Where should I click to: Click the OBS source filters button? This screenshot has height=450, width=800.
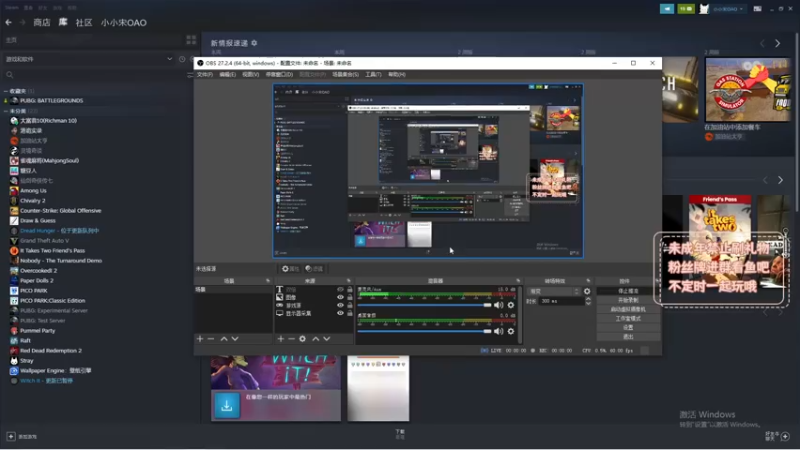[314, 268]
